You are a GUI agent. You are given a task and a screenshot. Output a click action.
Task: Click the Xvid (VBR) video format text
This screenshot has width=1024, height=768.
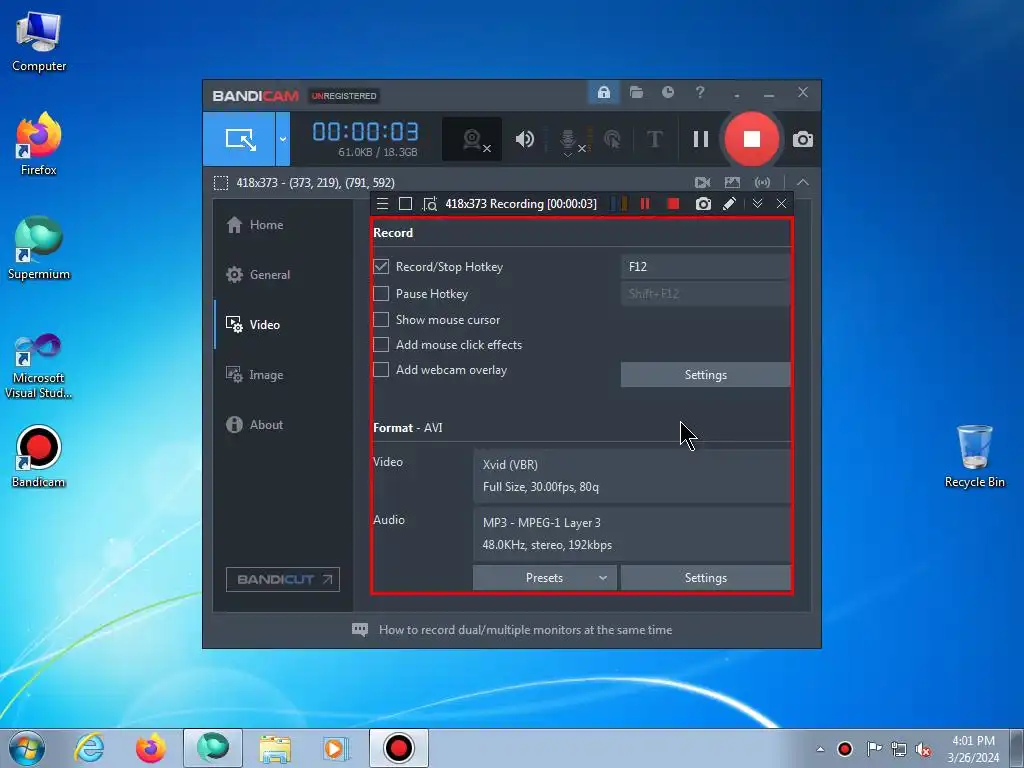tap(510, 465)
